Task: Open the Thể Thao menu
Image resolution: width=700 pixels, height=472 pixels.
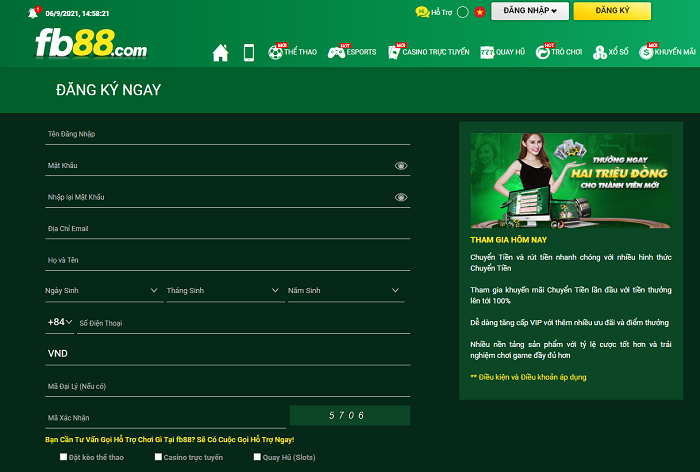Action: [291, 52]
